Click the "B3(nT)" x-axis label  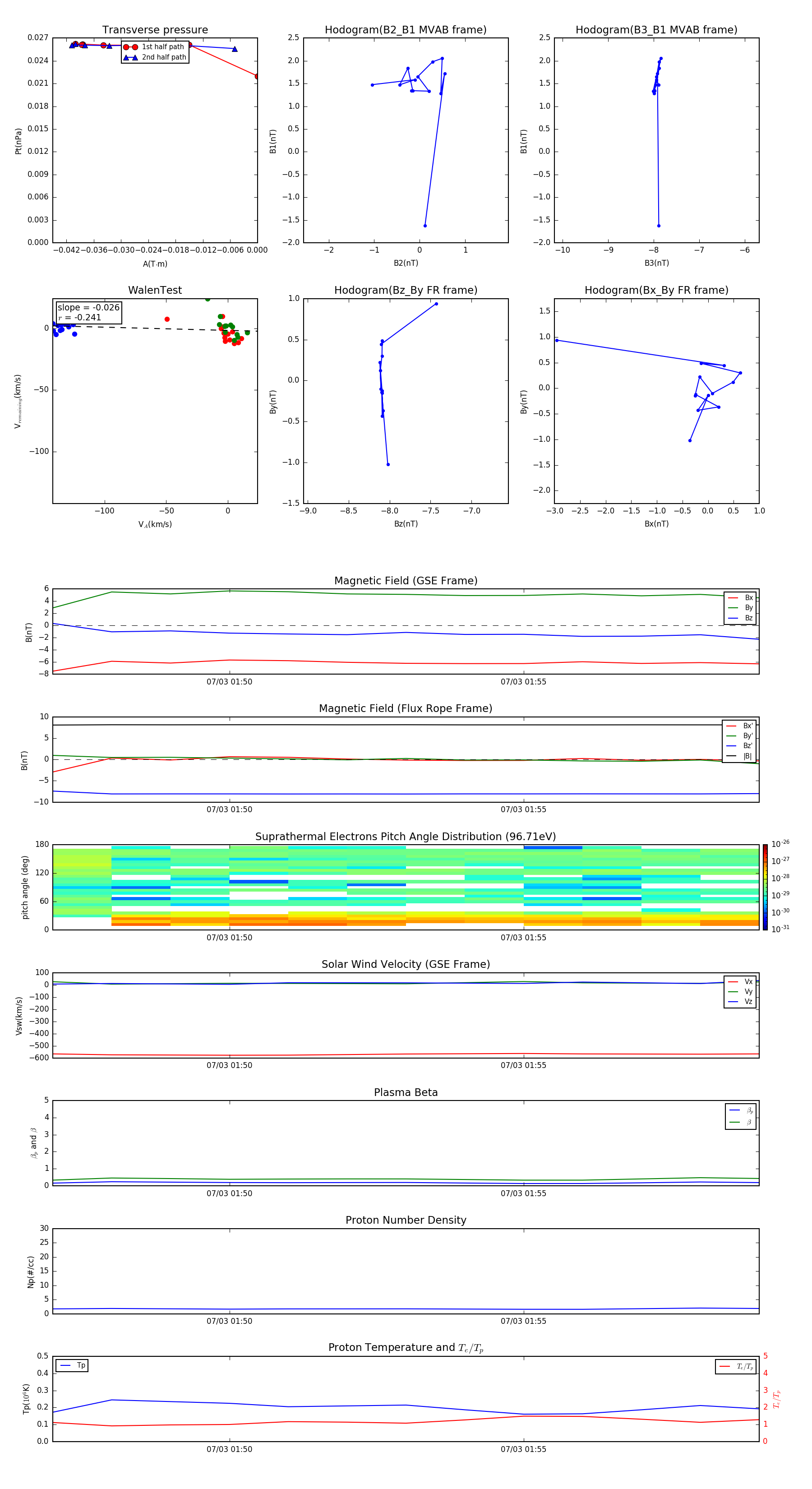tap(656, 263)
